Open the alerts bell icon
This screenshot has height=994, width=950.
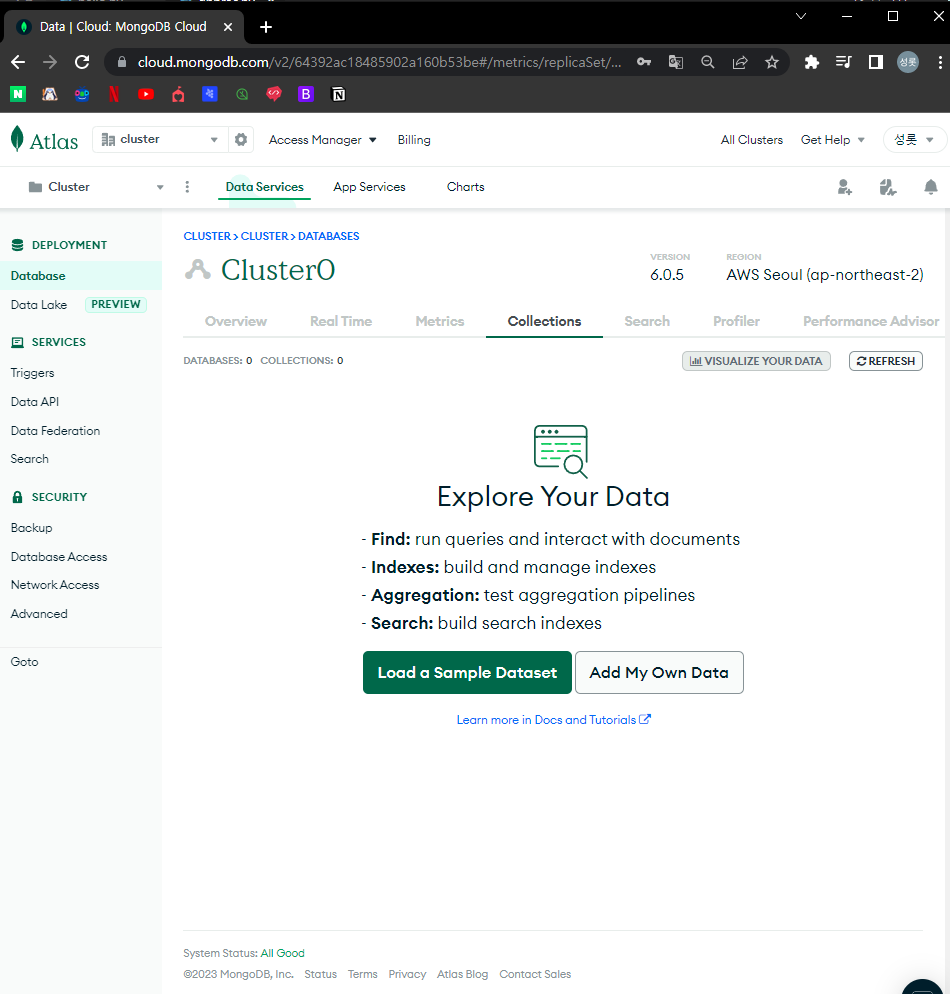(930, 187)
